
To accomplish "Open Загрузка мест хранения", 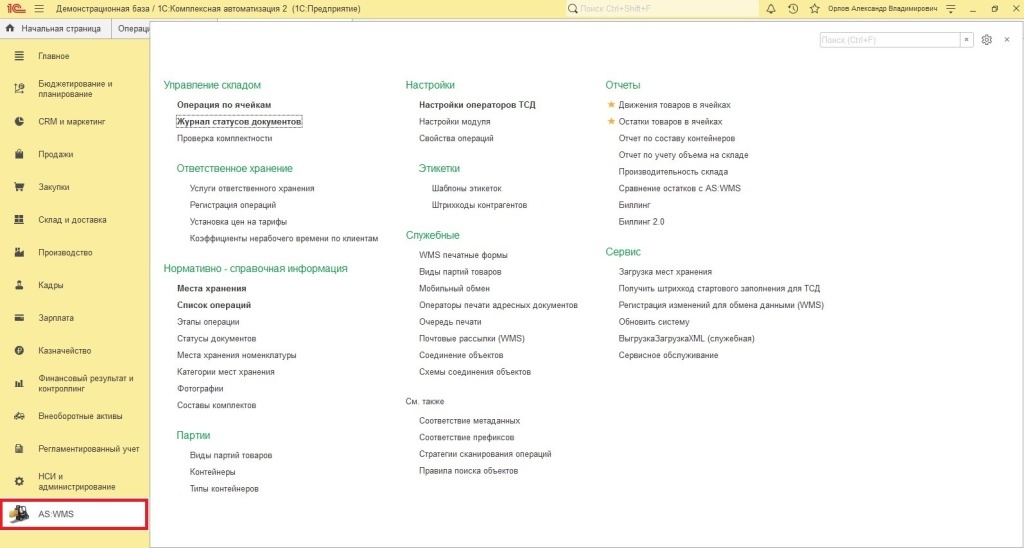I will 665,272.
